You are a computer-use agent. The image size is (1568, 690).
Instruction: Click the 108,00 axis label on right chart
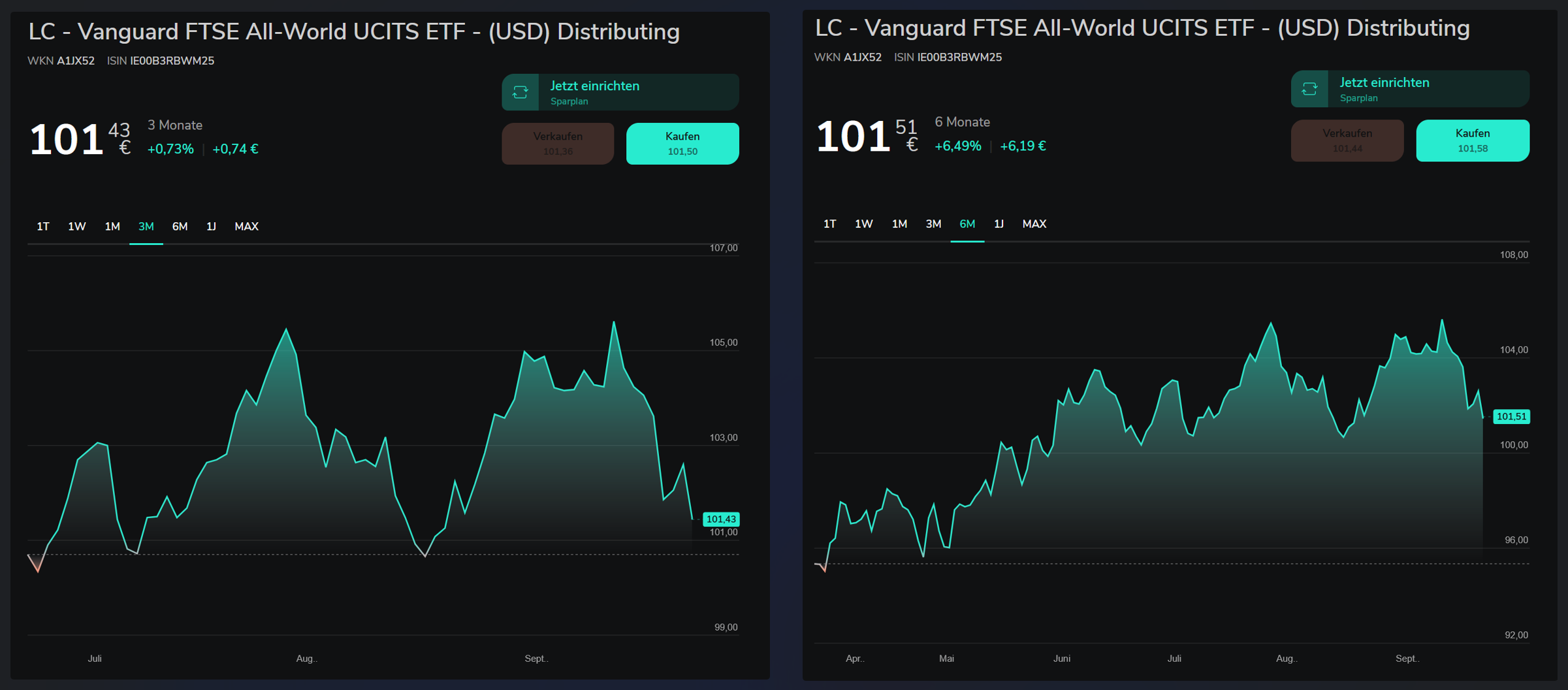1514,255
